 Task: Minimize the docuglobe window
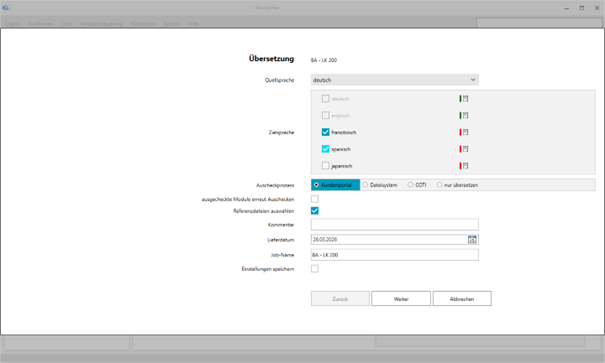(566, 8)
